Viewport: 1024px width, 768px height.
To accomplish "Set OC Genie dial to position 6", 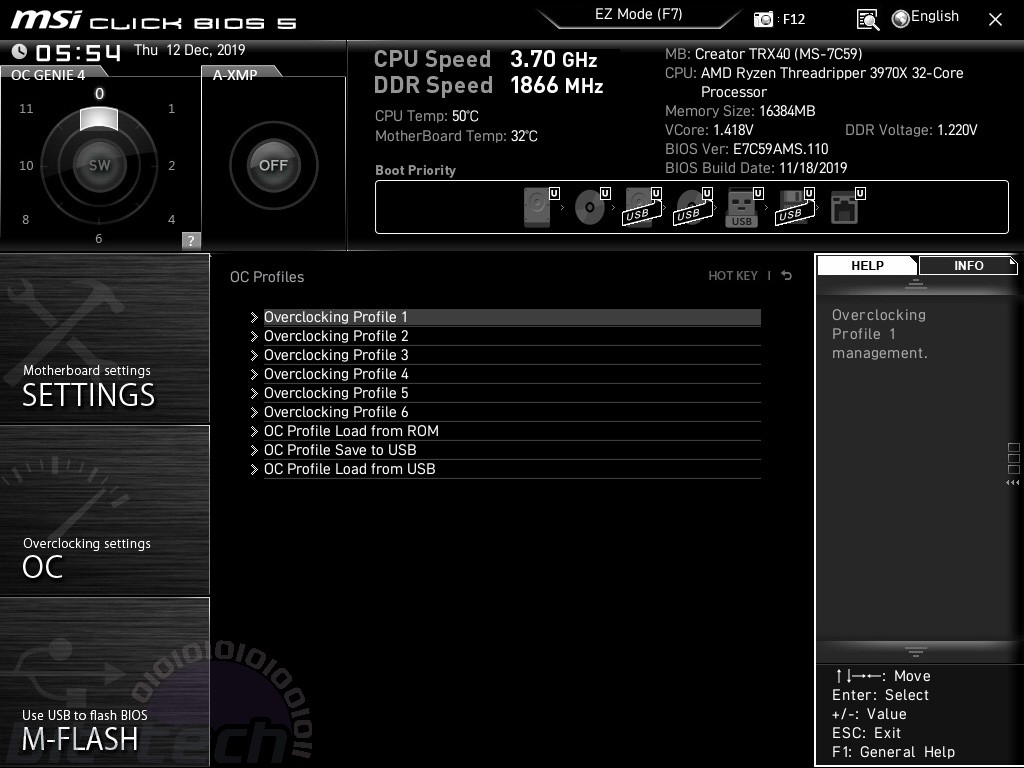I will coord(99,238).
